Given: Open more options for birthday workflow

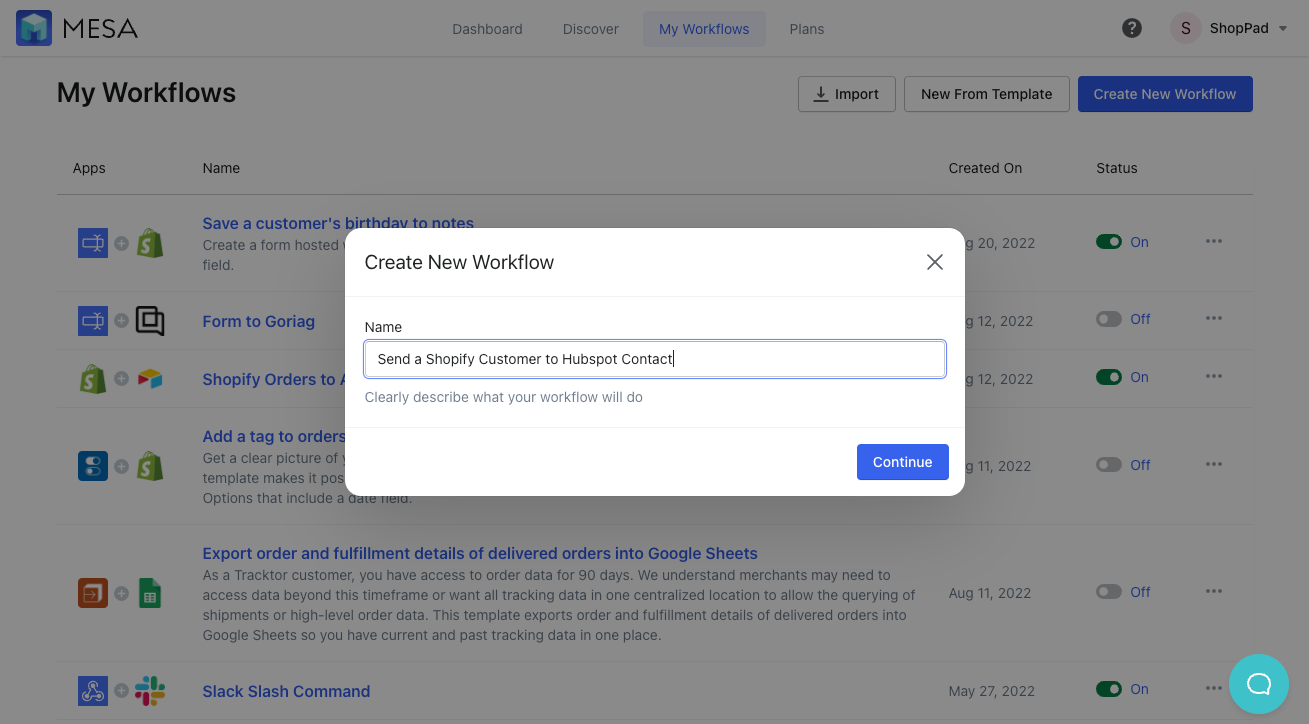Looking at the screenshot, I should (1214, 241).
